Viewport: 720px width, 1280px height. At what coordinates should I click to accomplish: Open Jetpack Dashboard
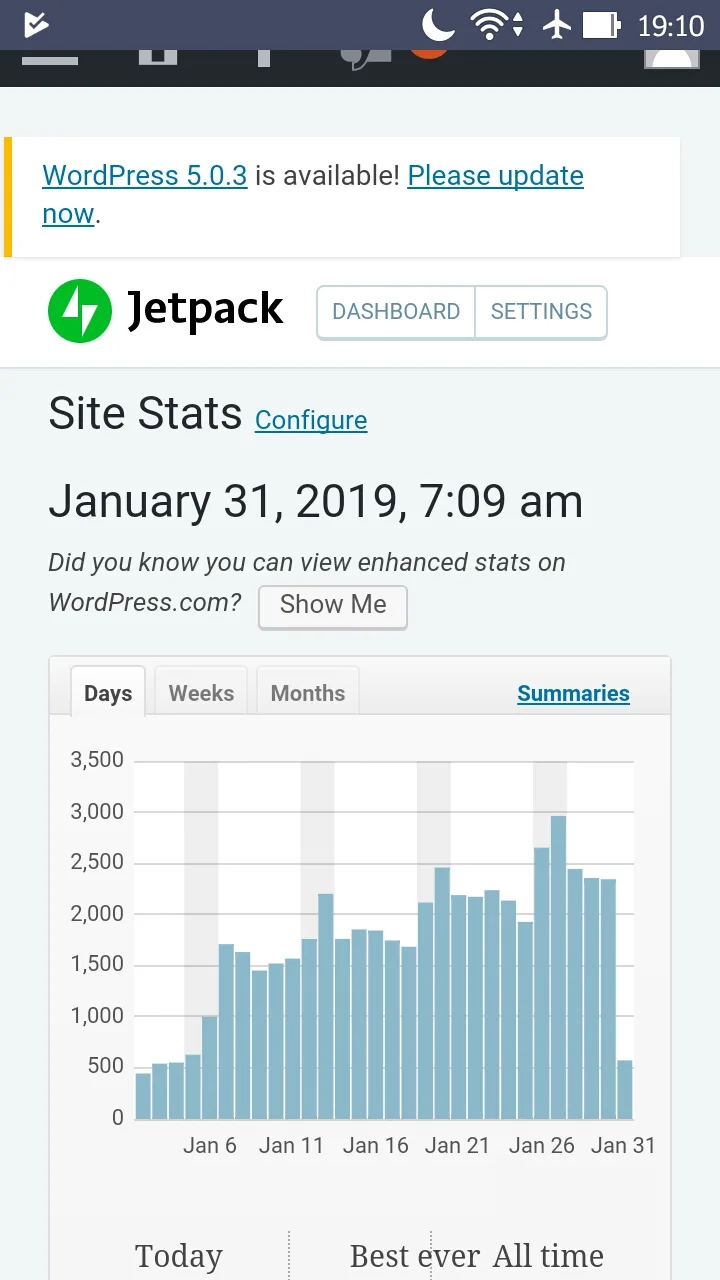pyautogui.click(x=396, y=312)
